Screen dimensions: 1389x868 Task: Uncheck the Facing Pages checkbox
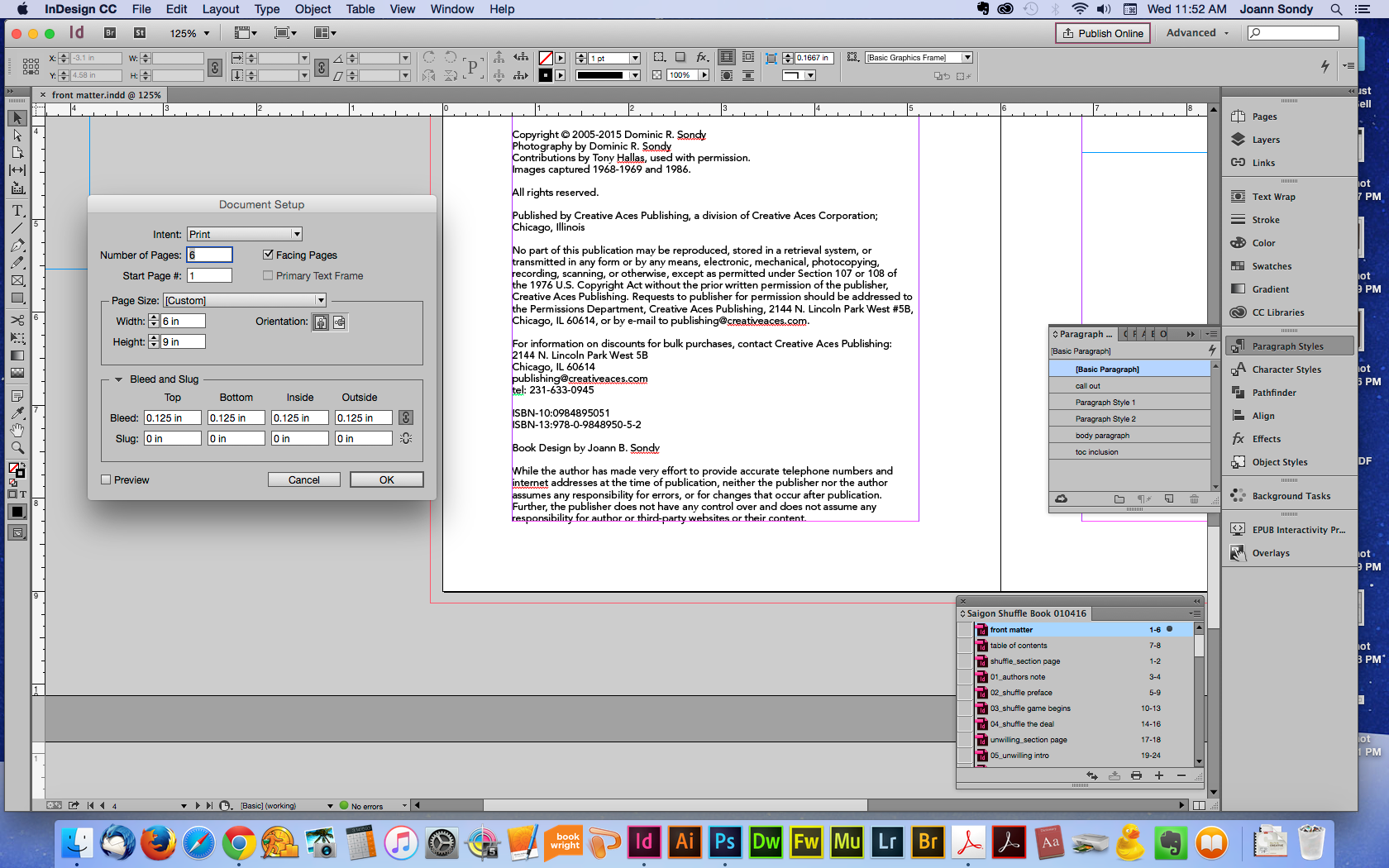point(268,255)
